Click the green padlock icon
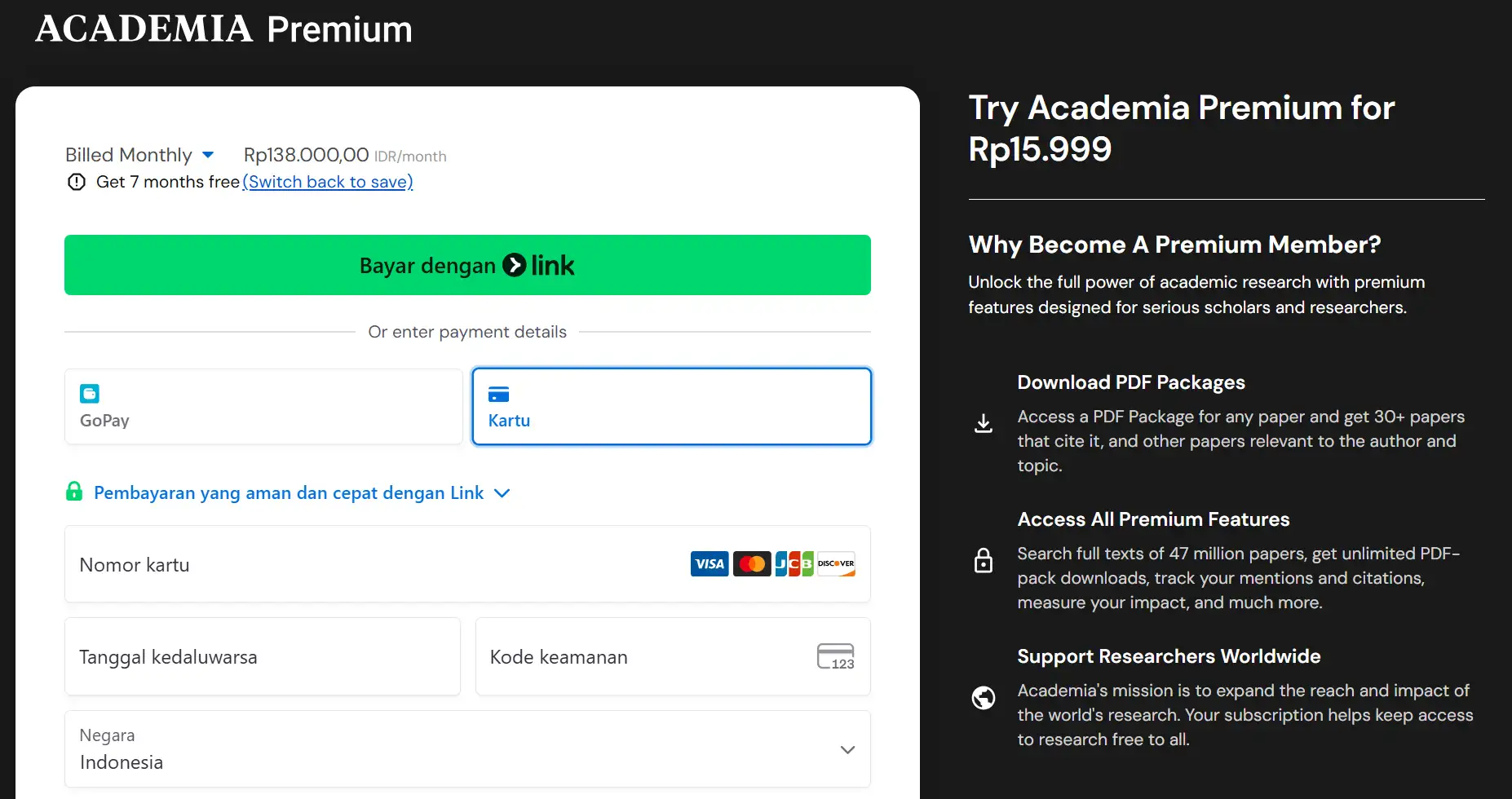Screen dimensions: 1512x799 click(x=74, y=492)
